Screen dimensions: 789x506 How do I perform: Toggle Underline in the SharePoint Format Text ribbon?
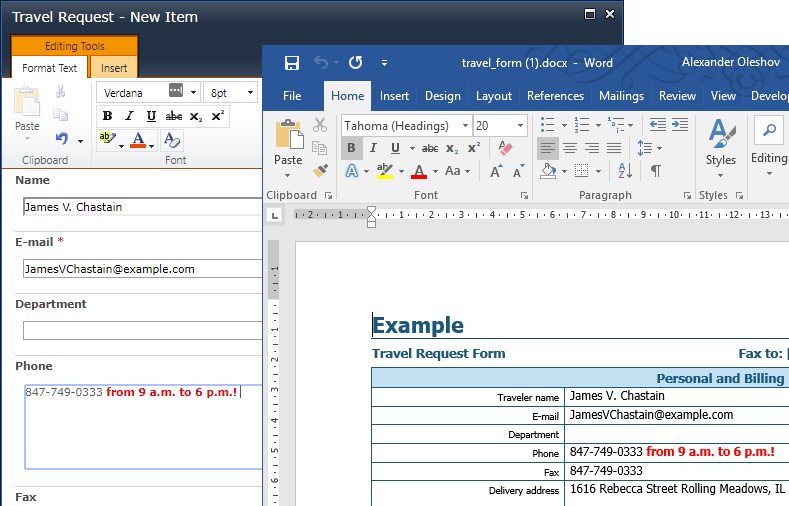[x=151, y=116]
